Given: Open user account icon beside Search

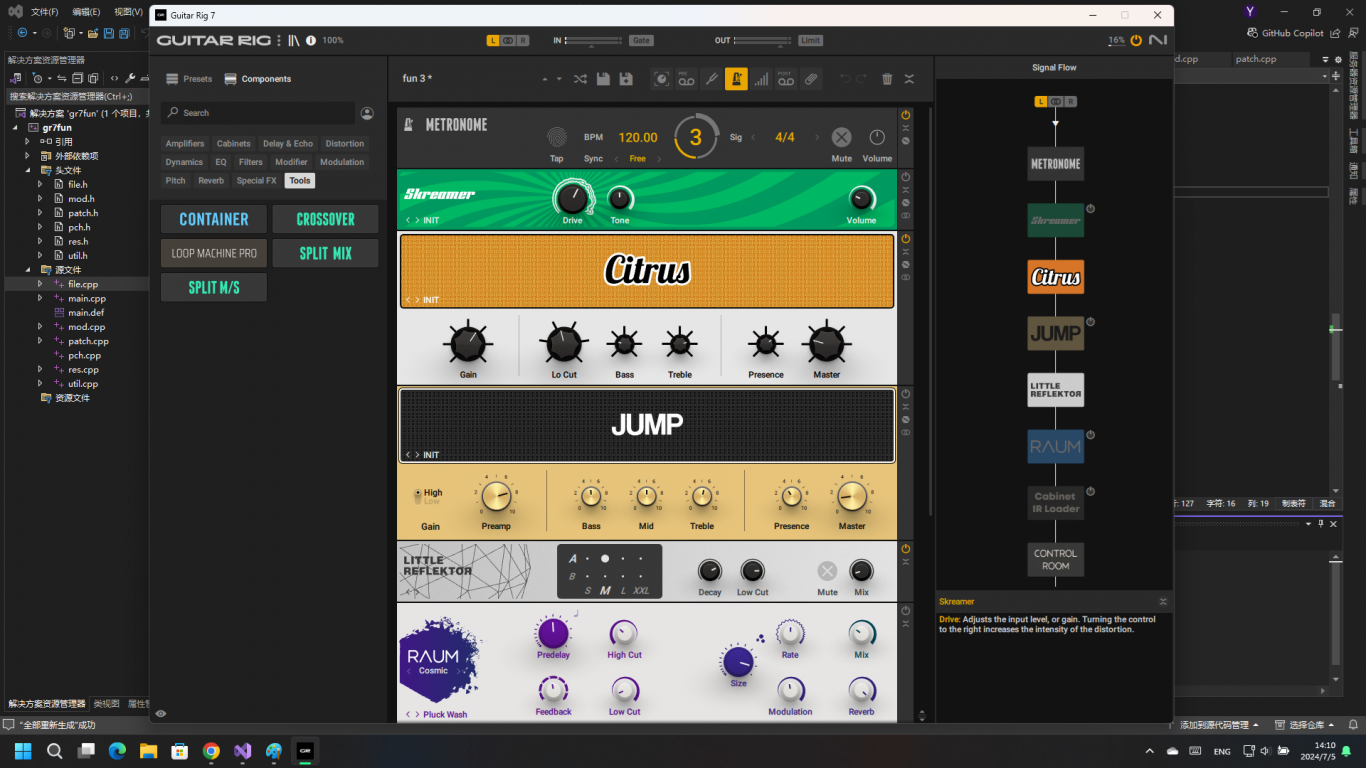Looking at the screenshot, I should (x=367, y=113).
